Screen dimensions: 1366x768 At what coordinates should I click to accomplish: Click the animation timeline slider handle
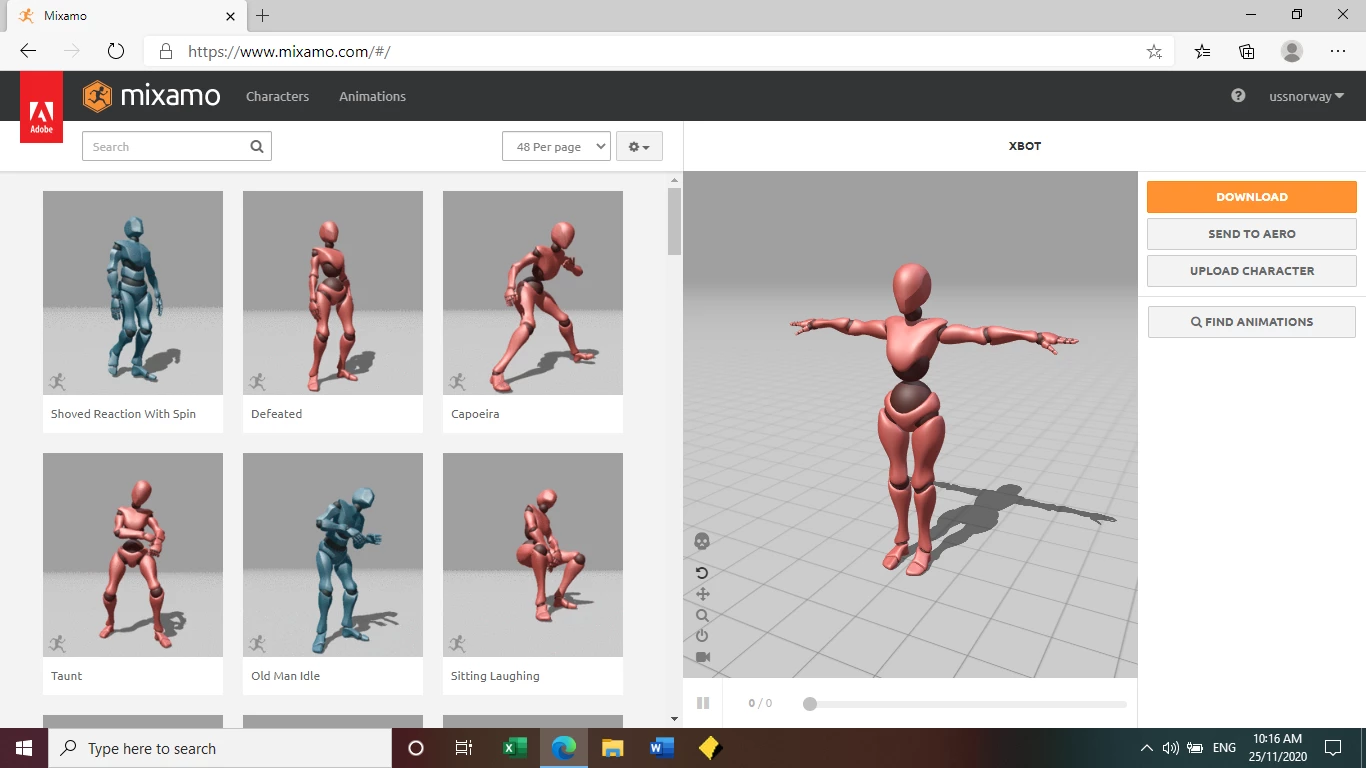click(810, 704)
